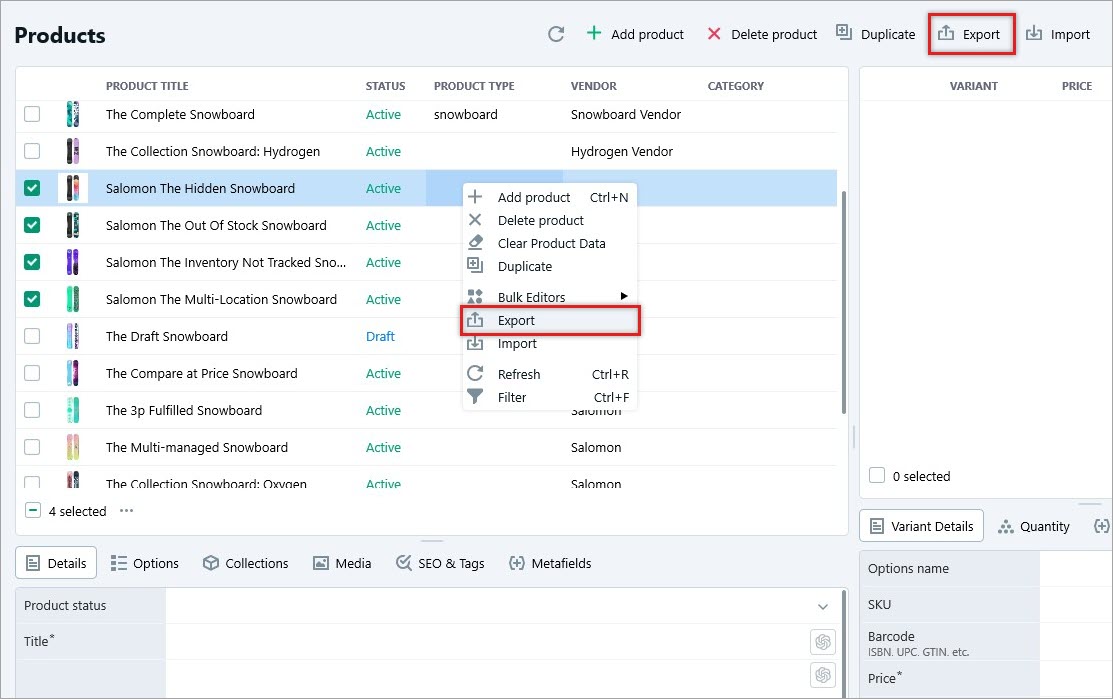This screenshot has height=699, width=1113.
Task: Click 'snowboard' product type cell
Action: pos(466,114)
